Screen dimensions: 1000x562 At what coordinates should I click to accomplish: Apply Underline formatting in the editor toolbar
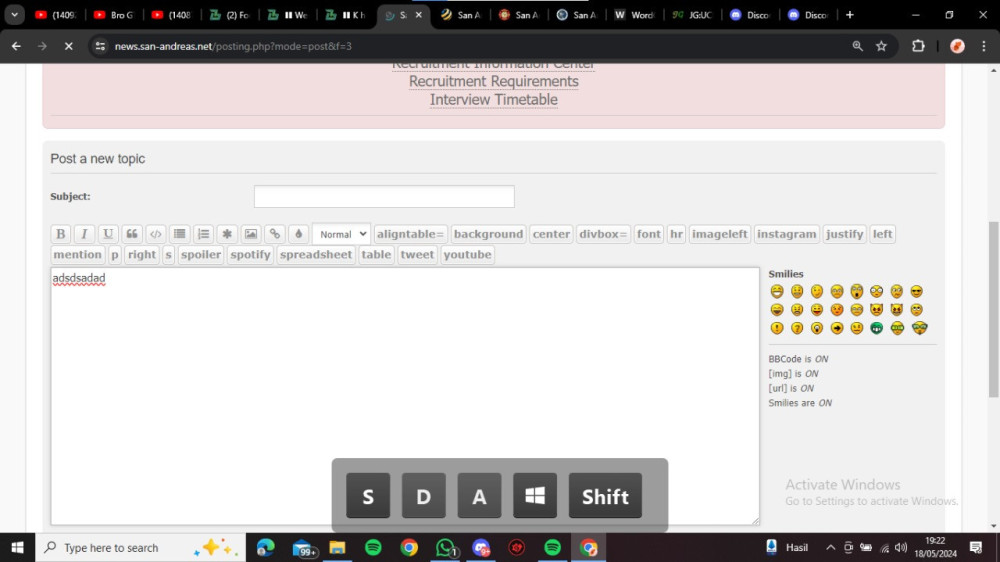(108, 234)
